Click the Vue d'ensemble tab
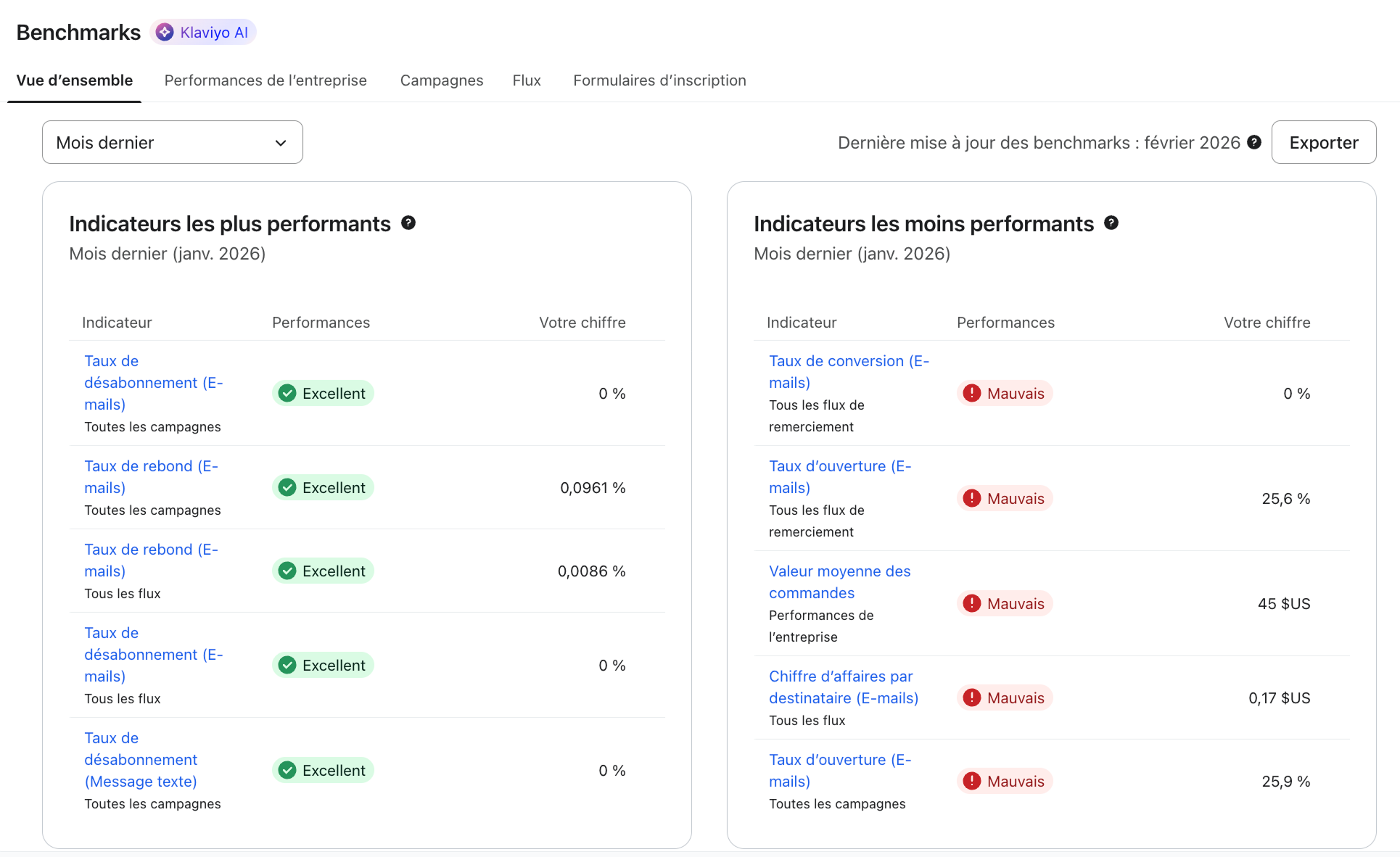The width and height of the screenshot is (1400, 857). point(75,80)
